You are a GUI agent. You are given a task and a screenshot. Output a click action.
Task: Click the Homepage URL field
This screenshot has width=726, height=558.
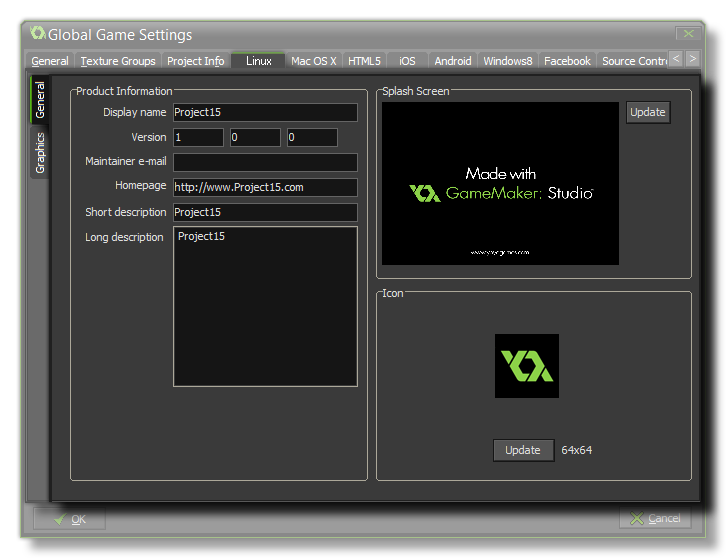point(265,187)
